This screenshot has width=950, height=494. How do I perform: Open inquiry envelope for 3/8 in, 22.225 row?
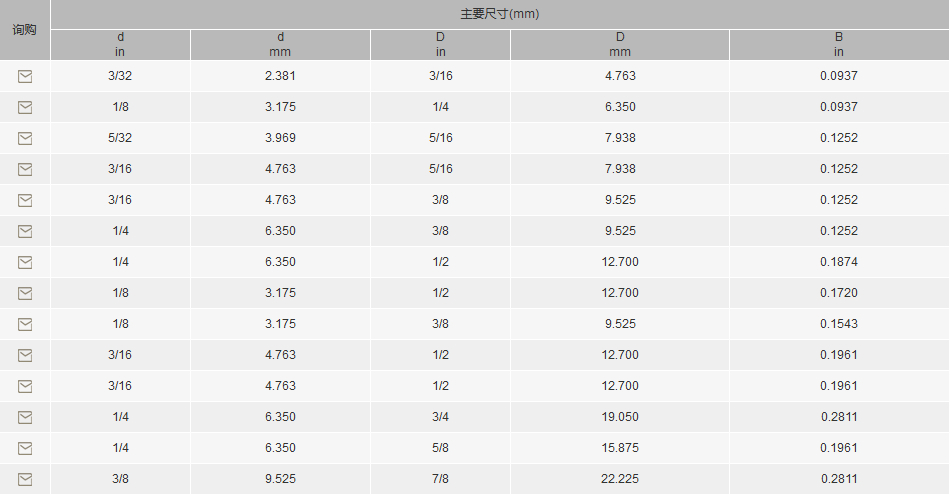pyautogui.click(x=25, y=479)
